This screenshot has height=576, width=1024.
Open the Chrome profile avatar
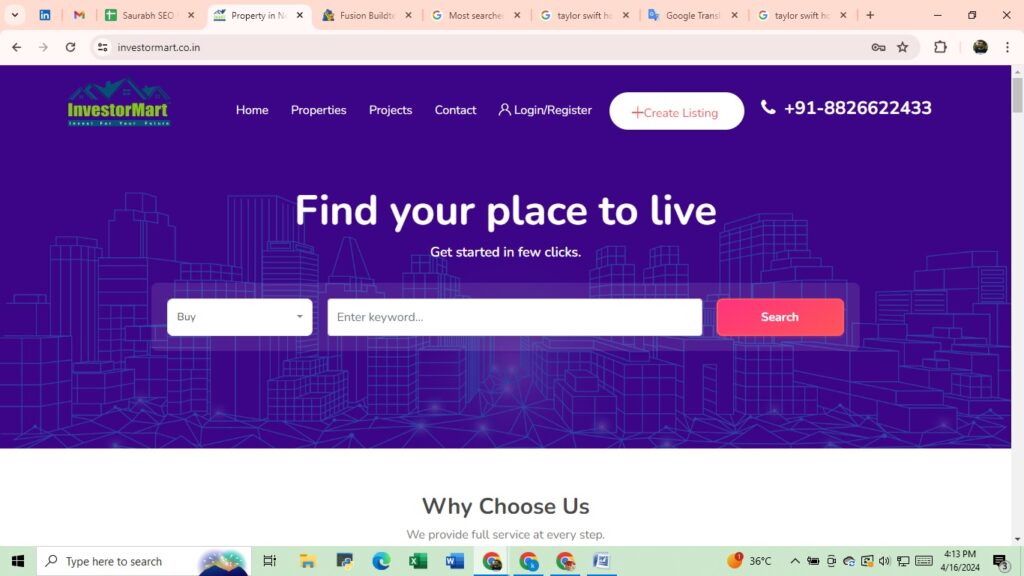pyautogui.click(x=980, y=47)
